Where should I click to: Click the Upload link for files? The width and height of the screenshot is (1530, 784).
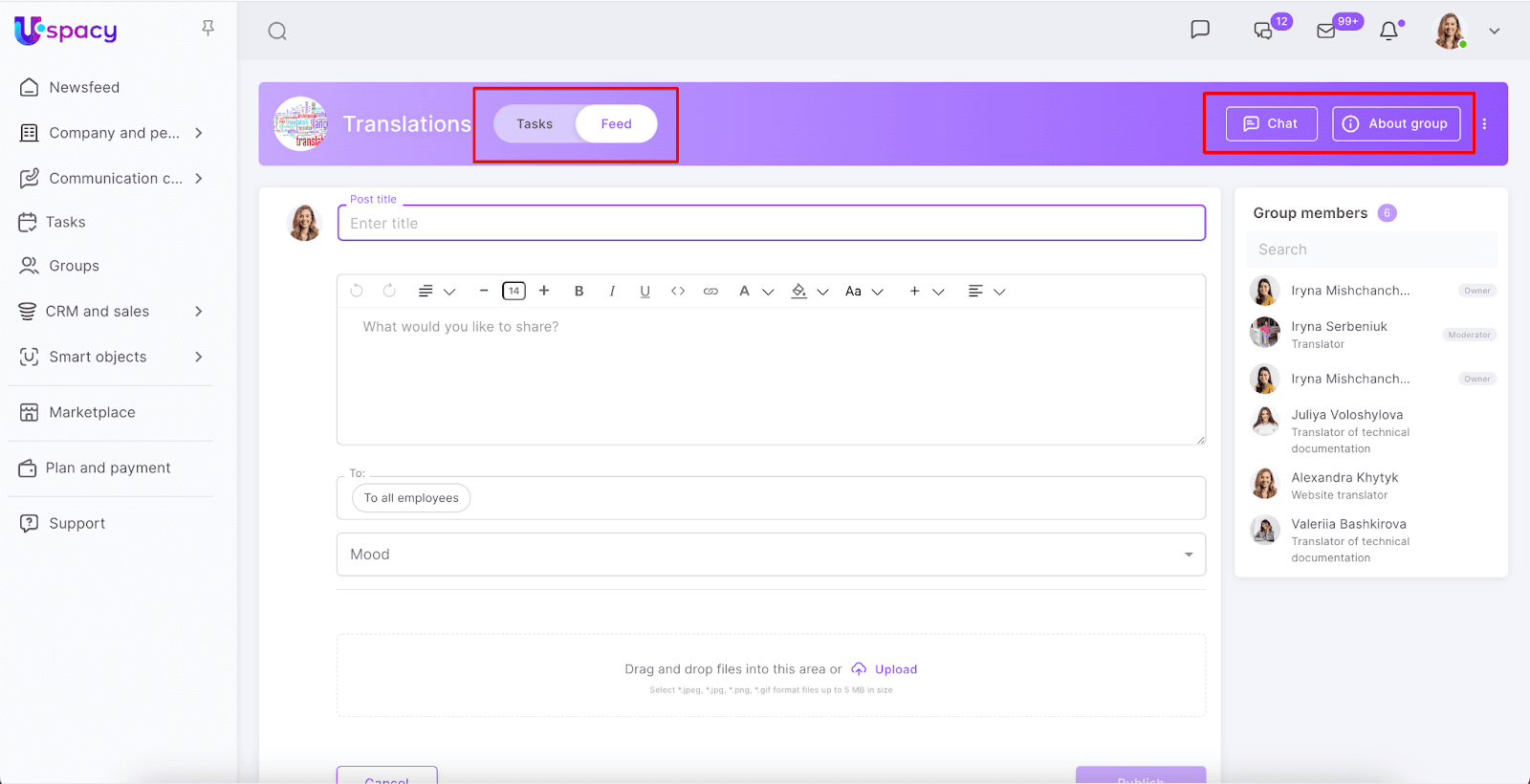[x=895, y=669]
